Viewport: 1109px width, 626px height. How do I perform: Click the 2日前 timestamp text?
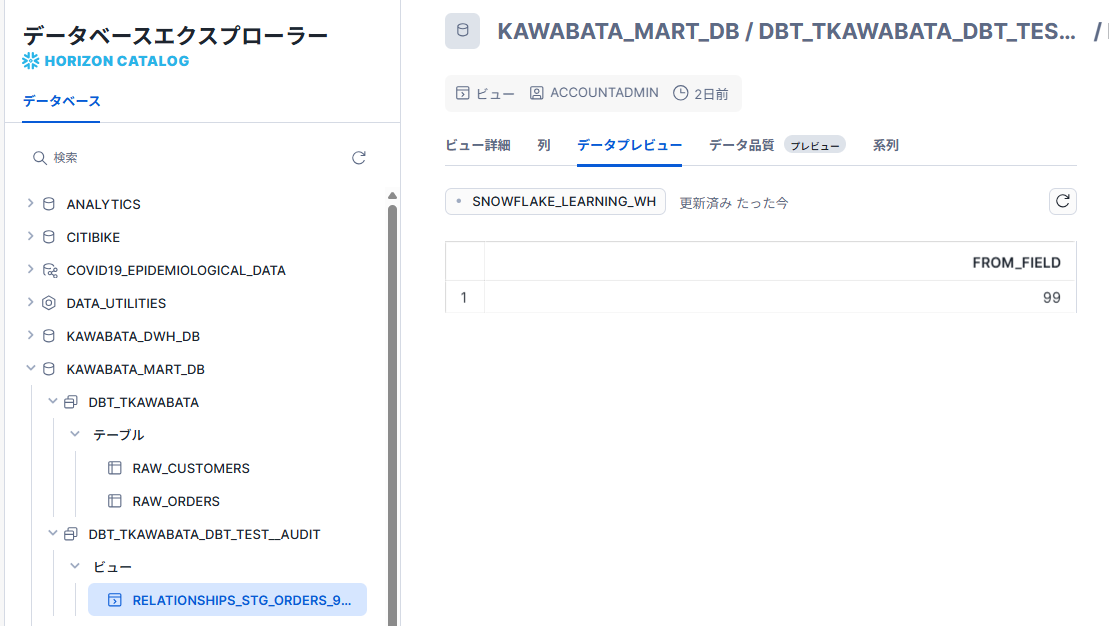coord(711,93)
